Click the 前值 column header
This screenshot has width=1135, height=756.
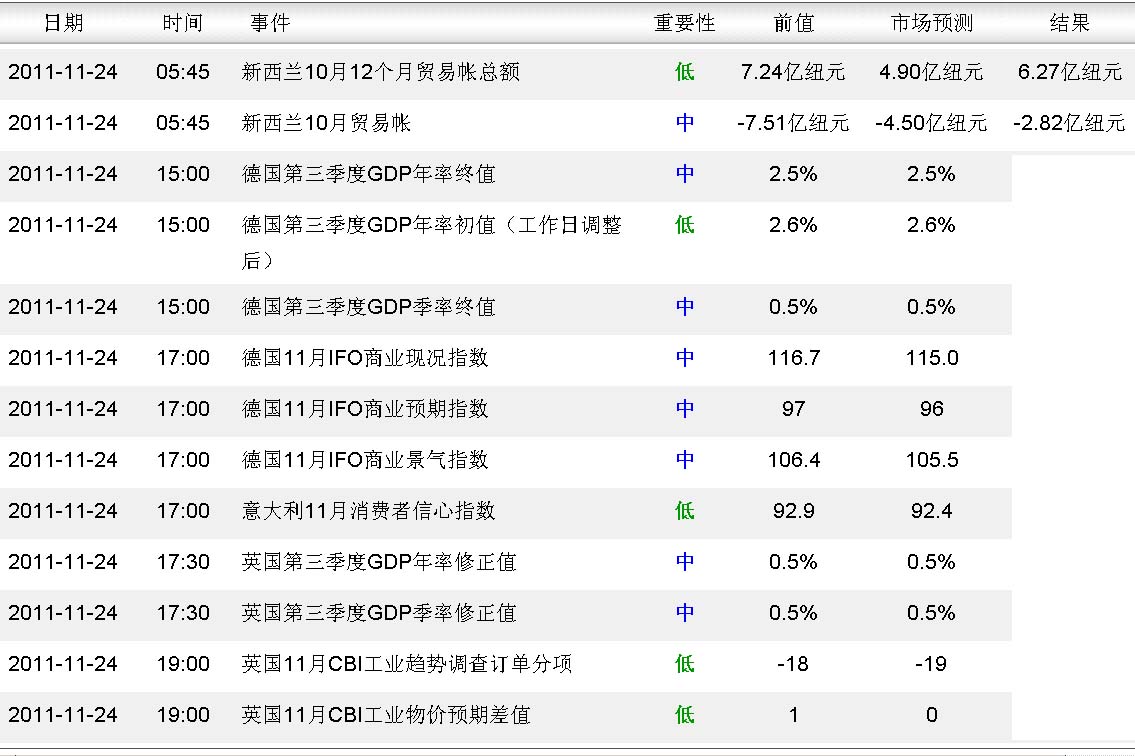pos(793,23)
